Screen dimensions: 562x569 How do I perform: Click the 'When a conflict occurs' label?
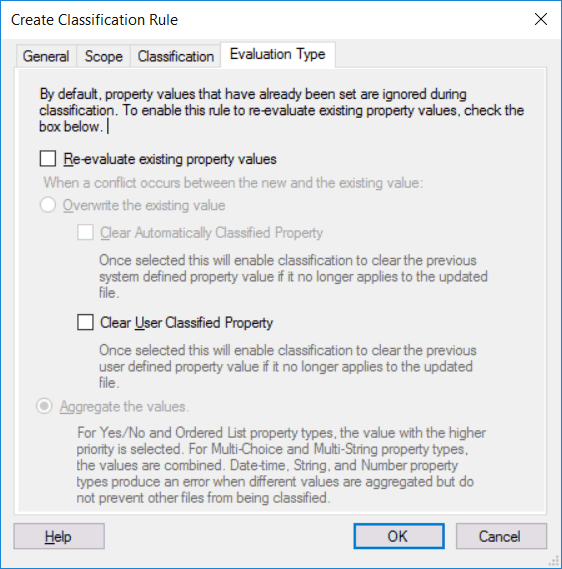[x=233, y=183]
